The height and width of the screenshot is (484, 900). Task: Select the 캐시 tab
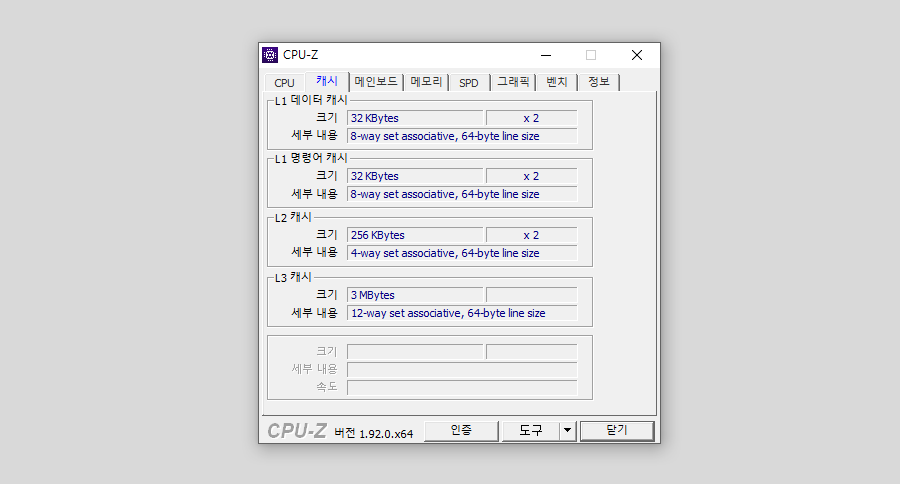(327, 81)
